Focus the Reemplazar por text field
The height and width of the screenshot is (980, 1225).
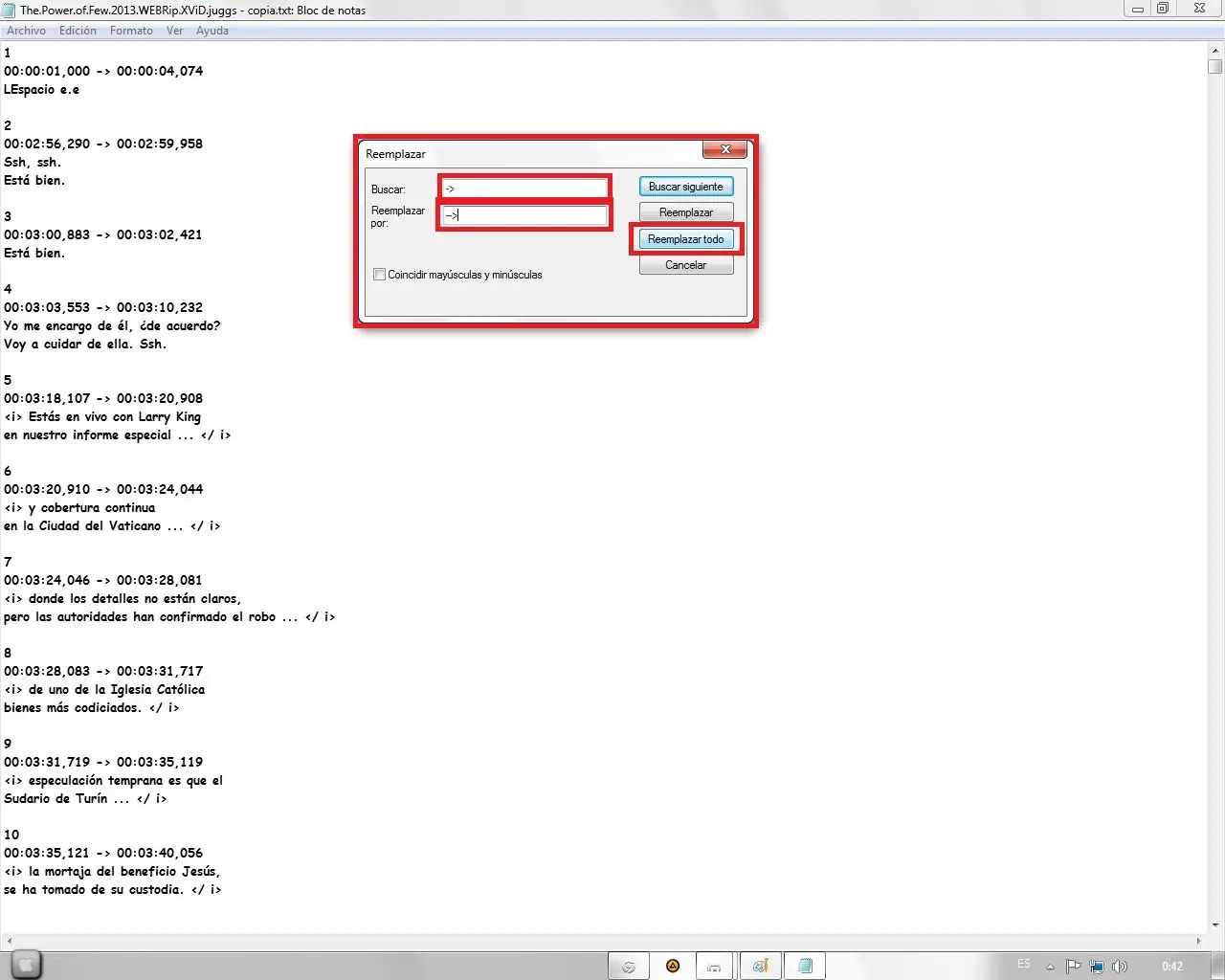524,215
